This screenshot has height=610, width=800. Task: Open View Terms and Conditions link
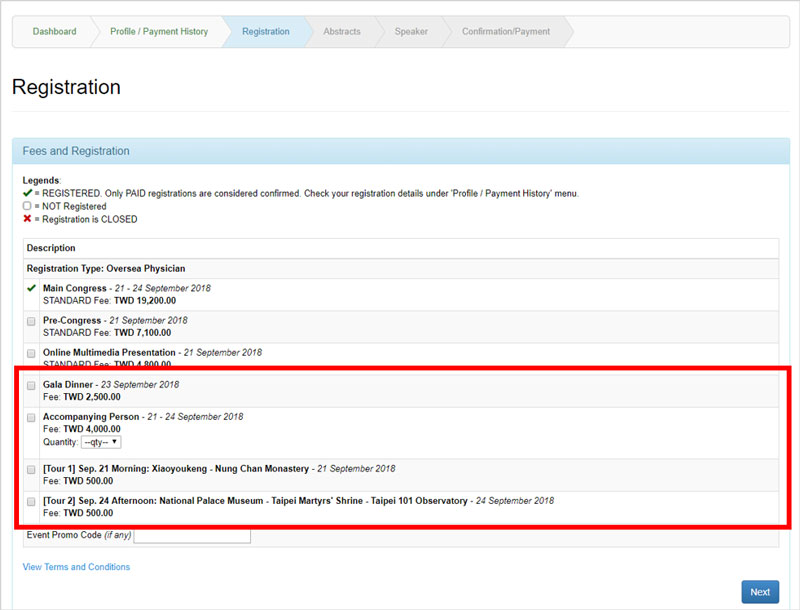(x=76, y=567)
